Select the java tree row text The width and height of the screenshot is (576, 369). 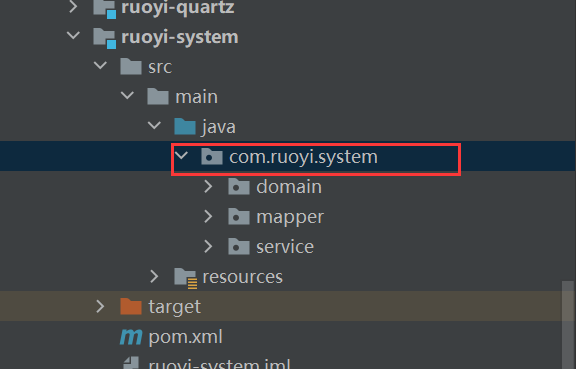219,127
